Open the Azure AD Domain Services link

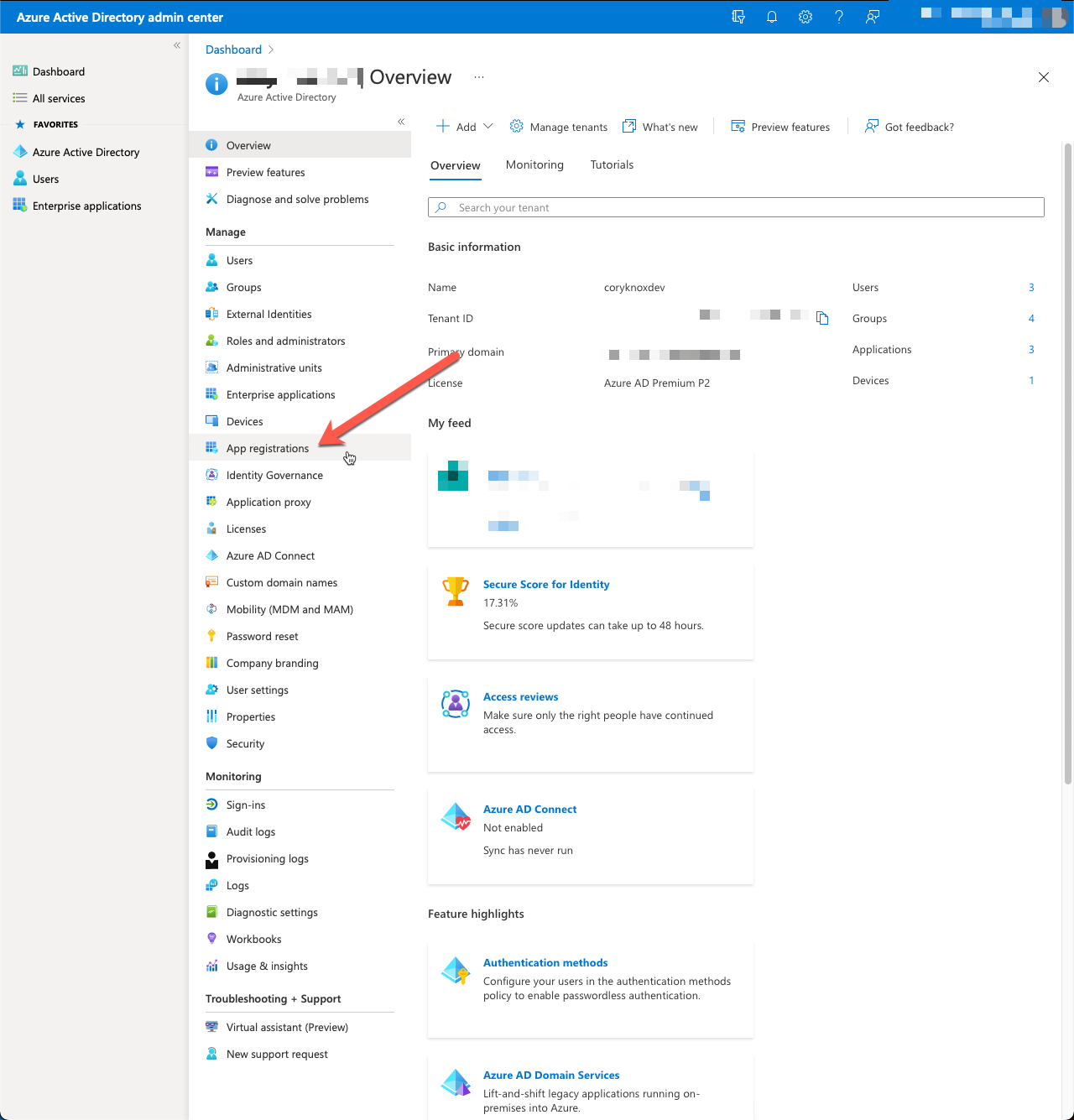[551, 1076]
